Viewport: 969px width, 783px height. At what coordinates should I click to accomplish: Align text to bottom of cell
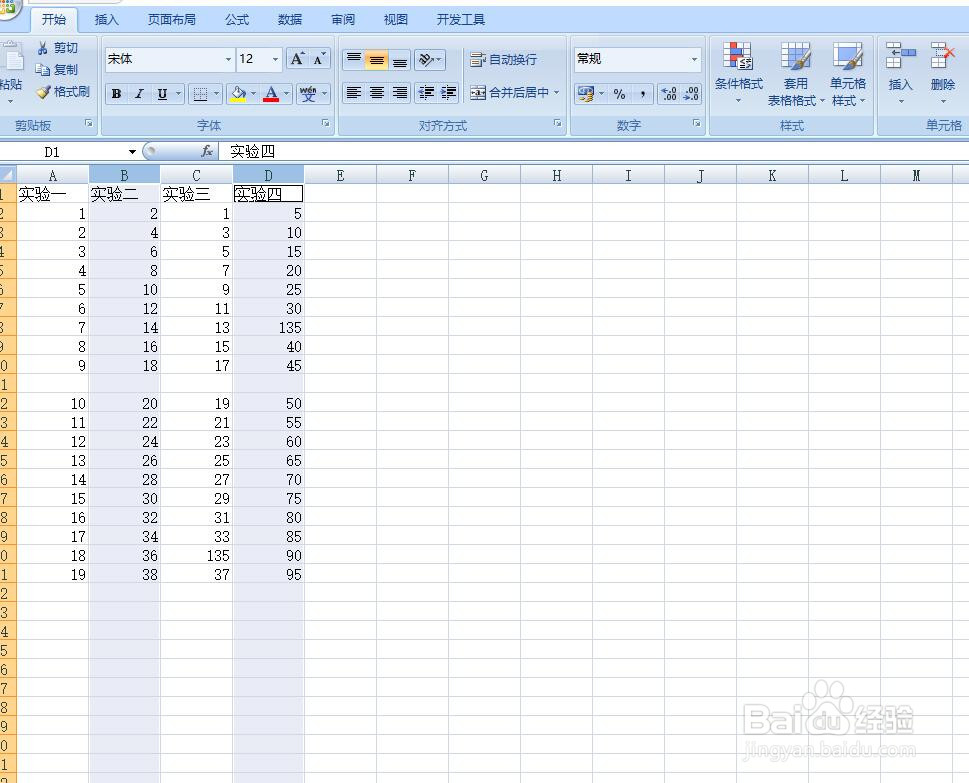400,59
